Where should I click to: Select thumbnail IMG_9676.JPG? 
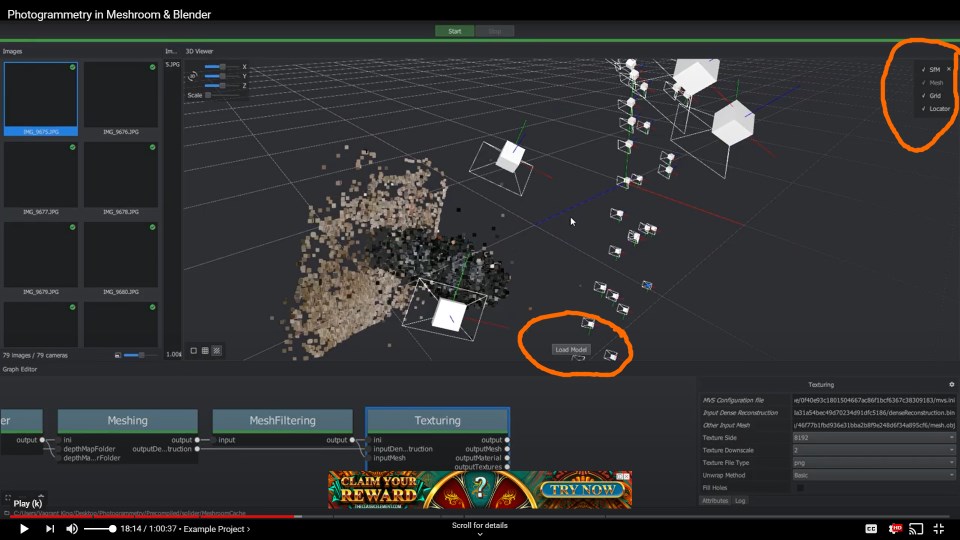point(121,99)
